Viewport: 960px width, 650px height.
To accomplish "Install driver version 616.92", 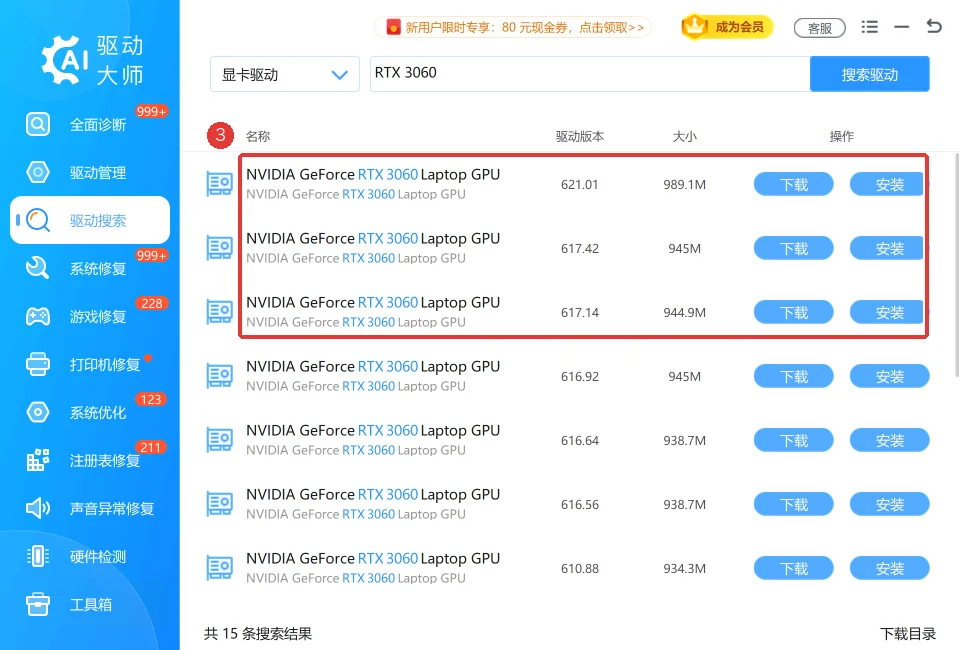I will [890, 376].
